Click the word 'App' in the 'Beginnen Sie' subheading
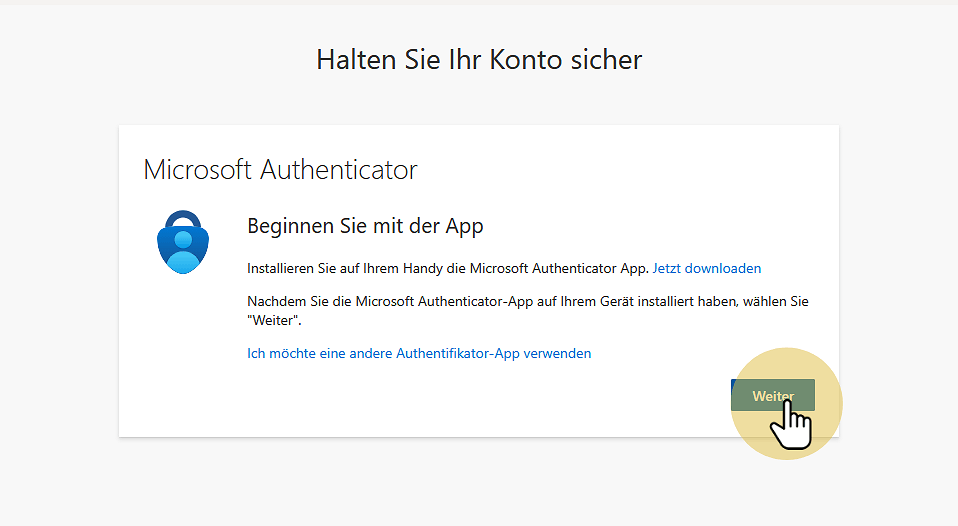Screen dimensions: 958x526 click(464, 226)
